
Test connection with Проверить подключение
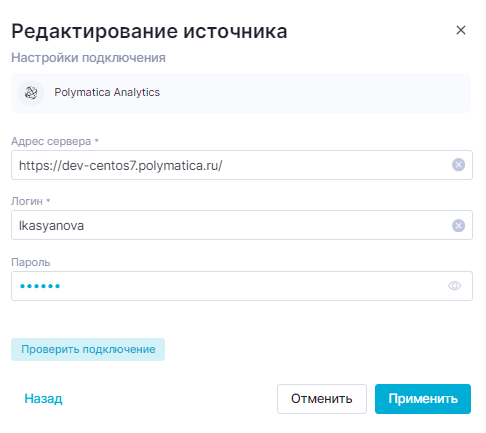(88, 349)
